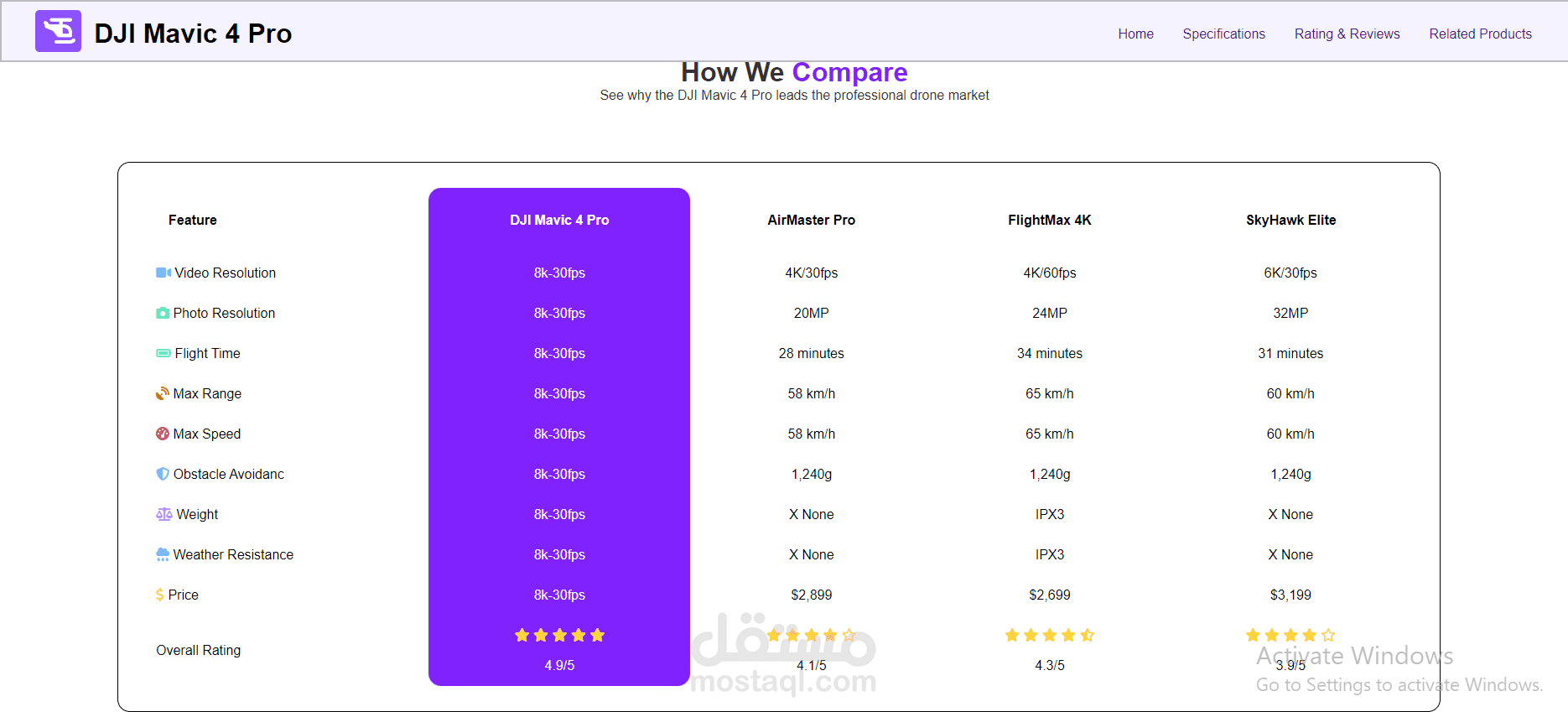
Task: Click the Flight Time battery icon
Action: pos(164,353)
